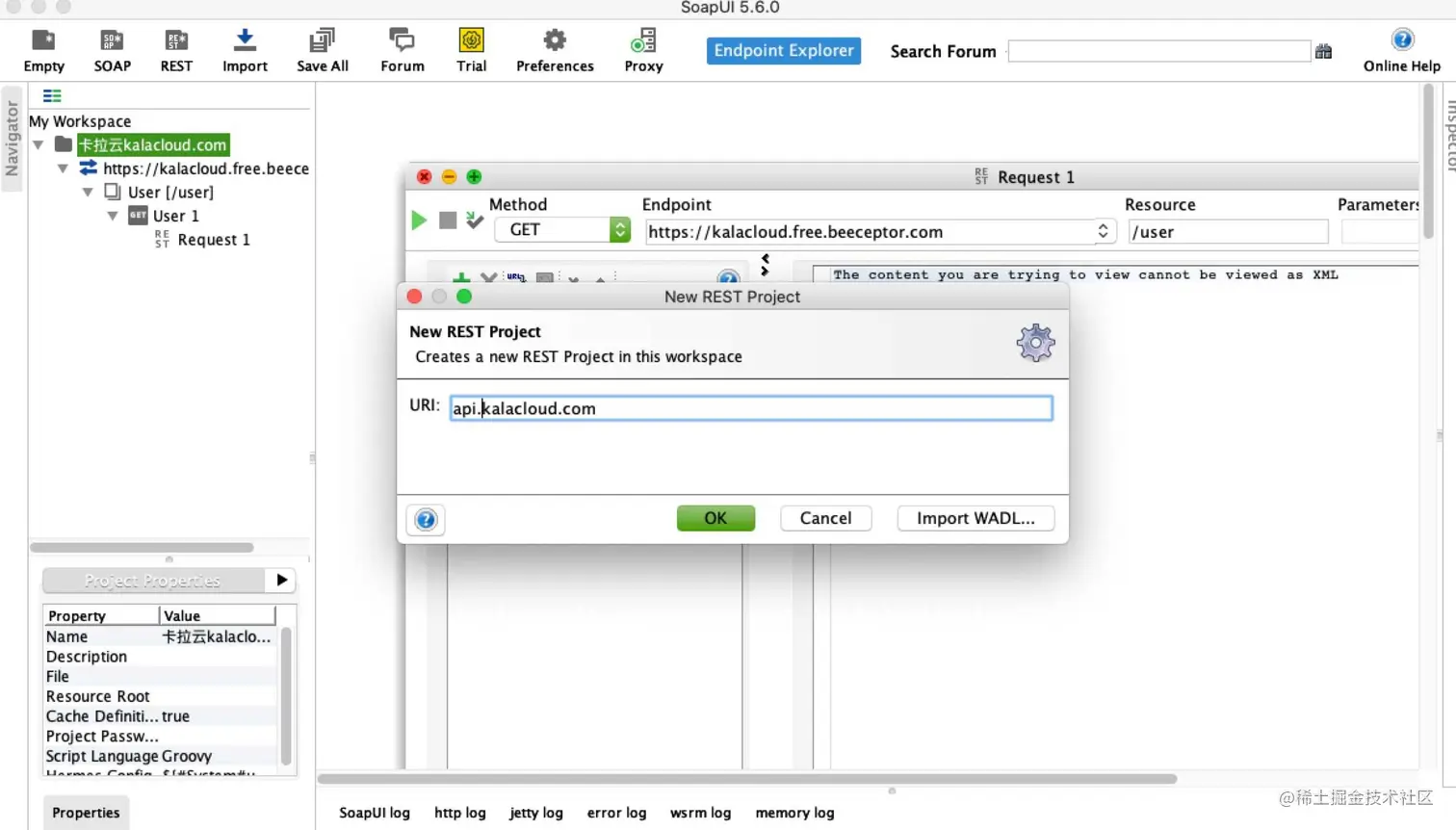Screen dimensions: 1456x830
Task: Open the Endpoint Explorer button
Action: (784, 50)
